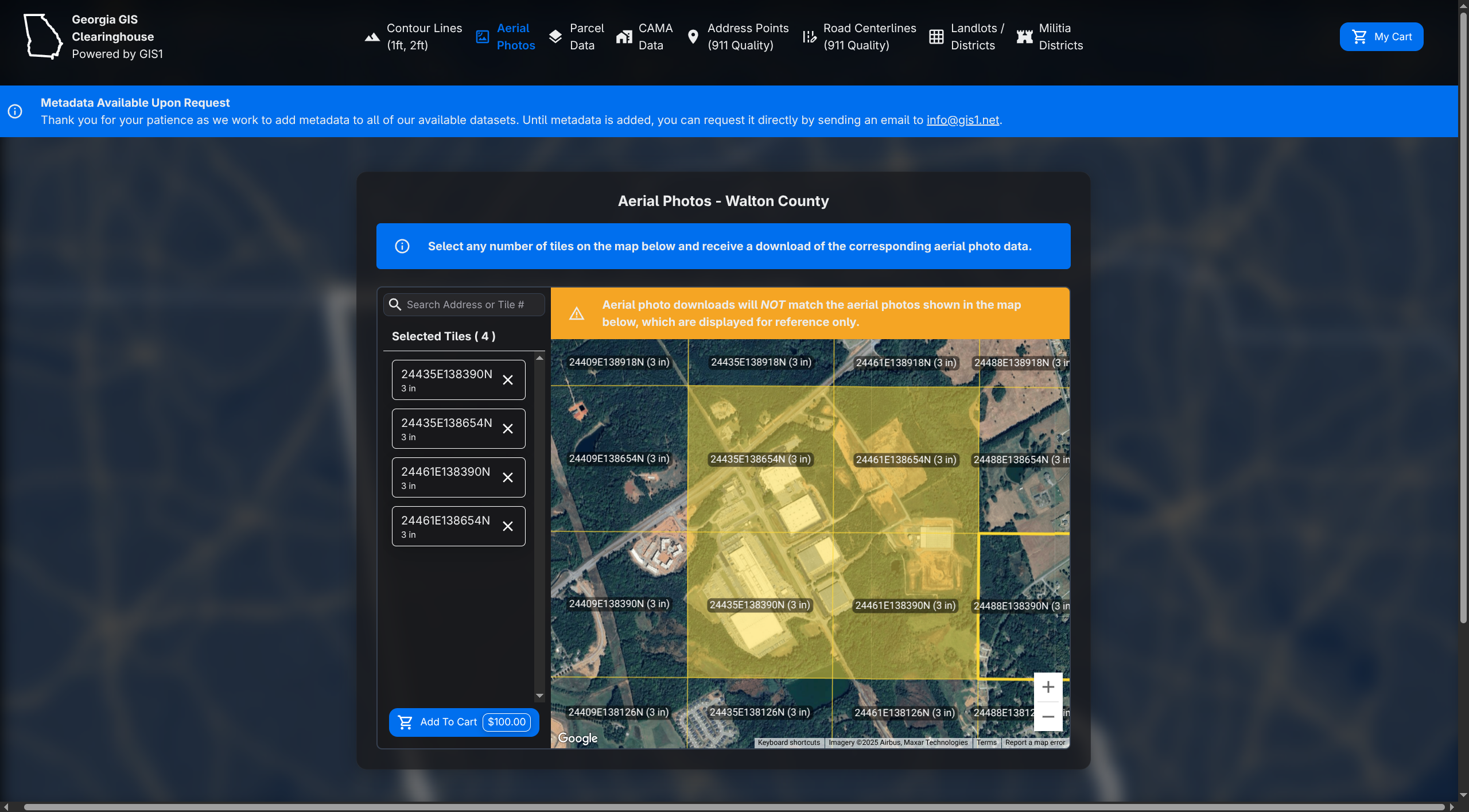Viewport: 1469px width, 812px height.
Task: Click the Address Points pin icon
Action: coord(693,37)
